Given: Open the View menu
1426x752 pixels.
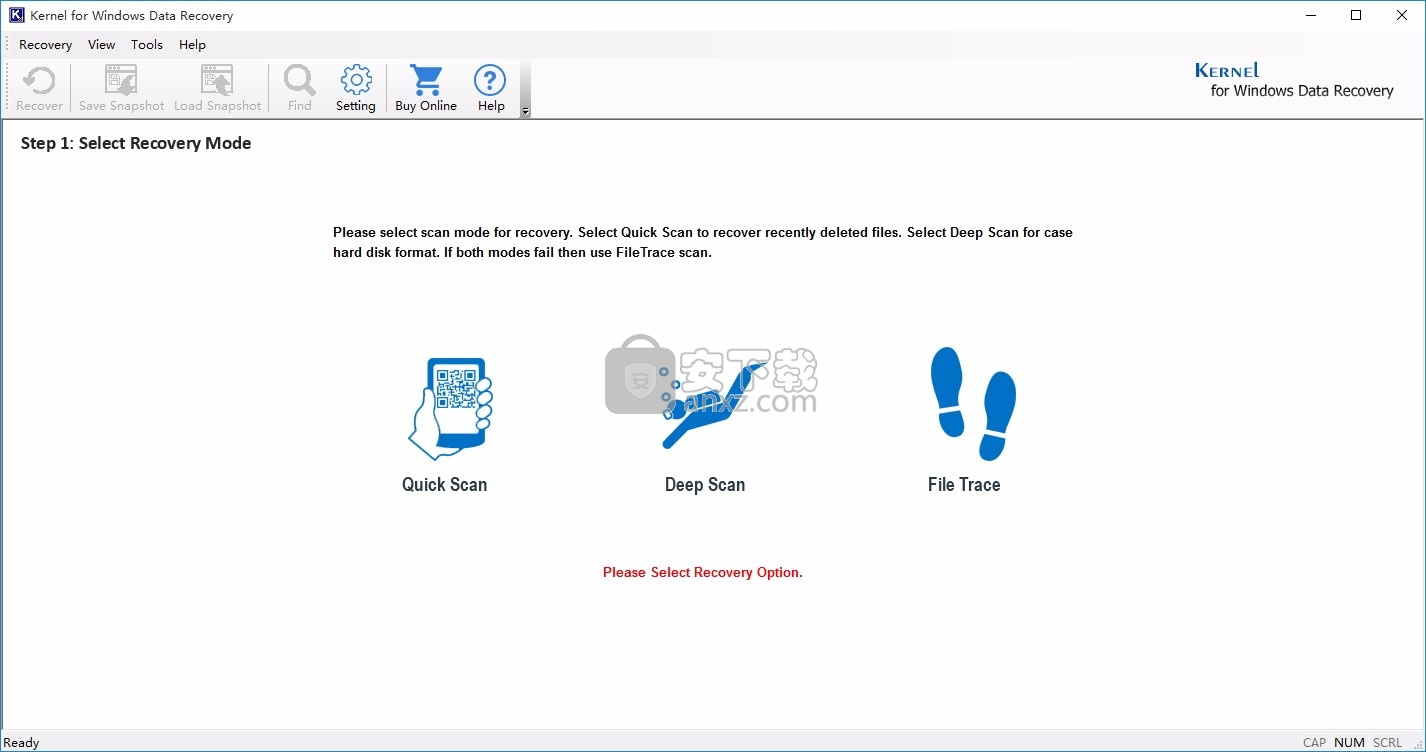Looking at the screenshot, I should [101, 45].
